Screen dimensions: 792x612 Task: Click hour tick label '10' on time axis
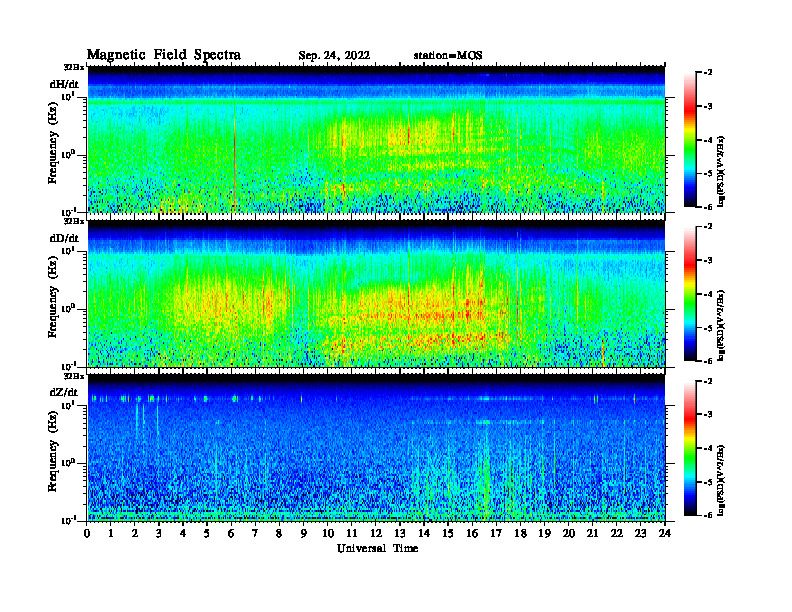[x=328, y=533]
